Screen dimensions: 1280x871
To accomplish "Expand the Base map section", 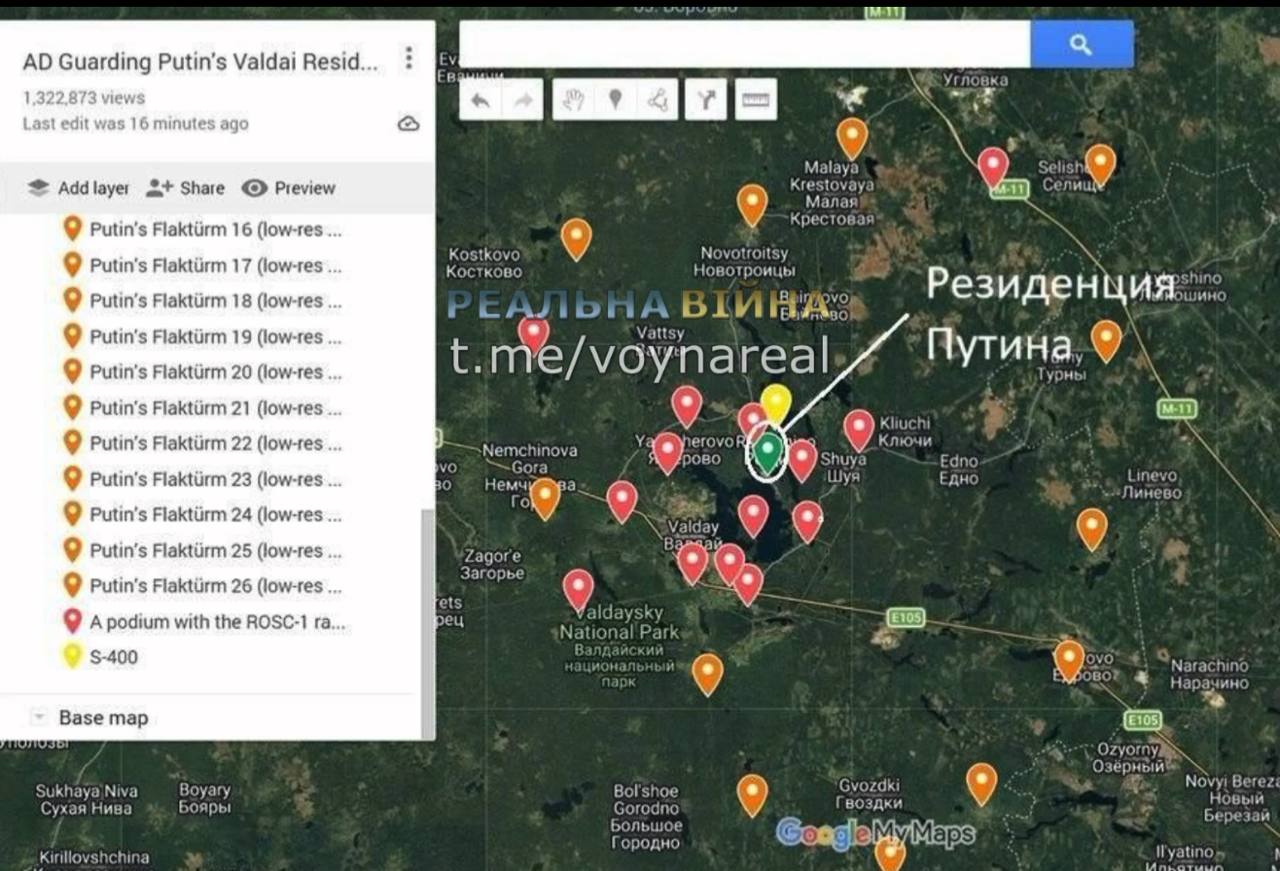I will click(x=40, y=717).
